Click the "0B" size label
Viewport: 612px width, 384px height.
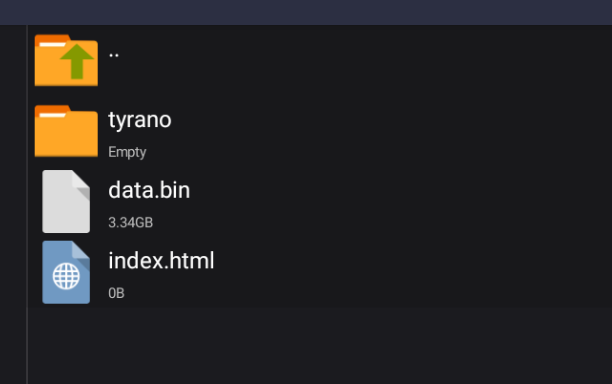click(x=116, y=293)
